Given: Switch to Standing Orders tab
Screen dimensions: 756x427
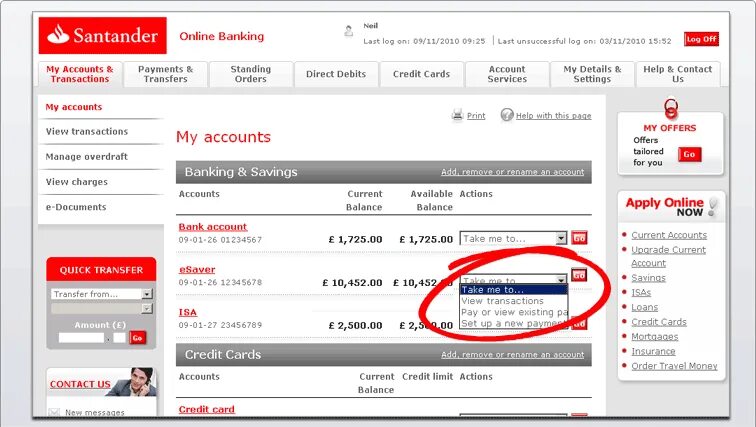Looking at the screenshot, I should [x=251, y=74].
